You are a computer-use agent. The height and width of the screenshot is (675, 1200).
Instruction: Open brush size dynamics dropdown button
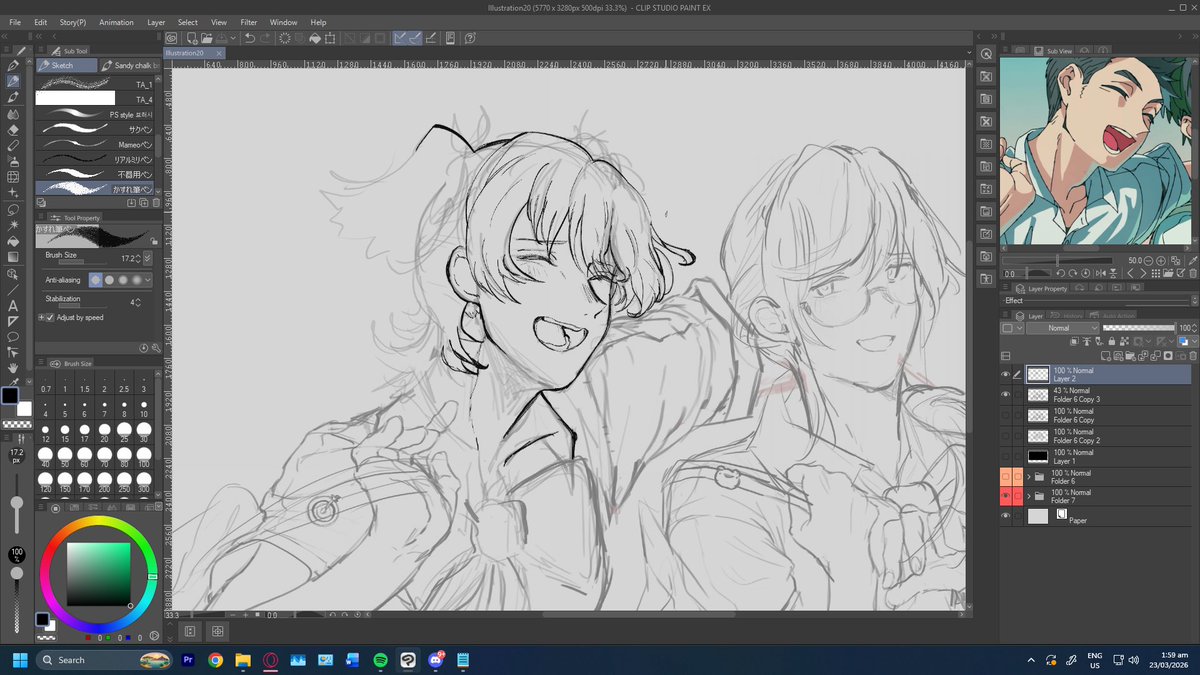[x=148, y=258]
